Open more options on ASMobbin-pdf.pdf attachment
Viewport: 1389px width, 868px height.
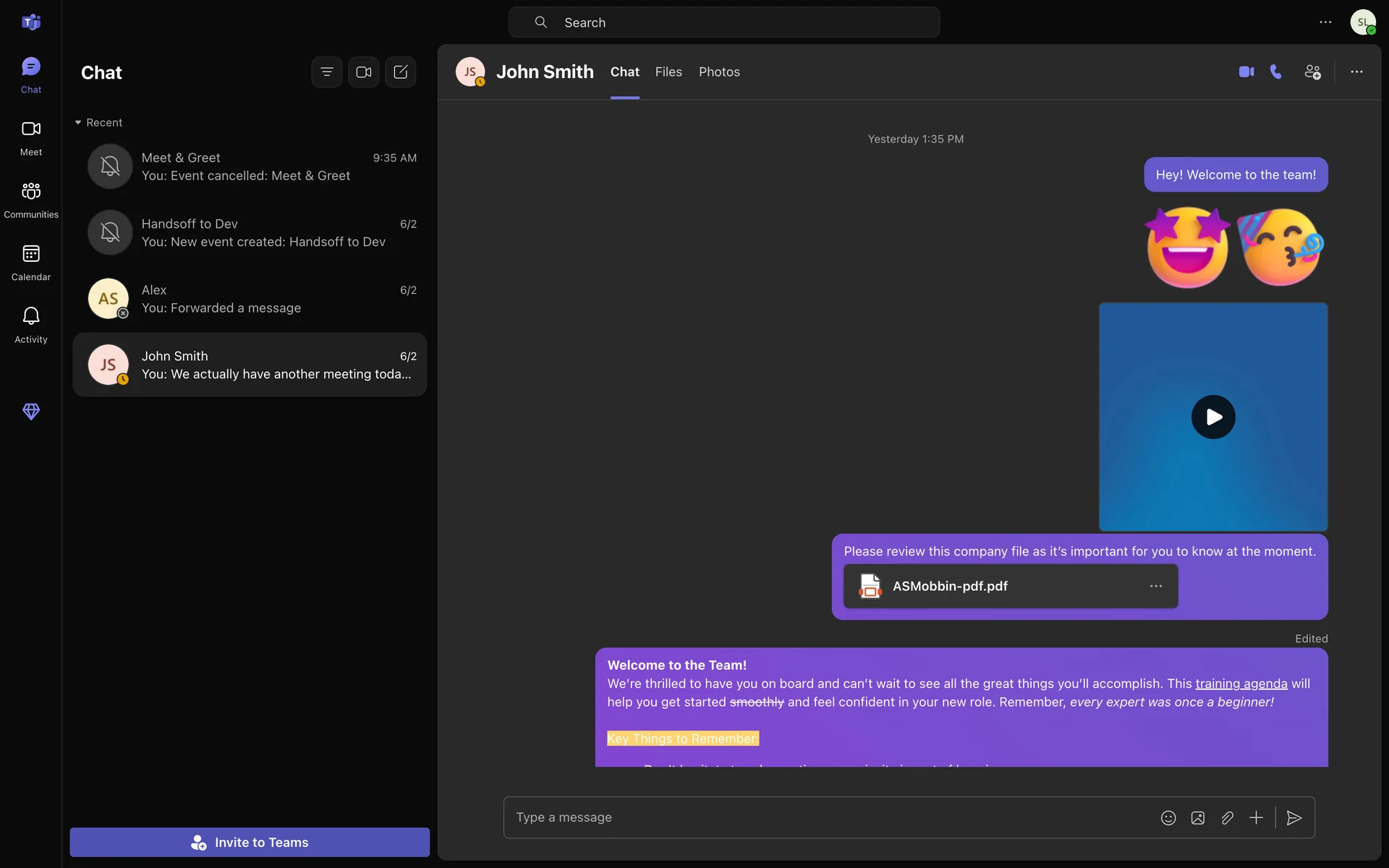(1155, 586)
